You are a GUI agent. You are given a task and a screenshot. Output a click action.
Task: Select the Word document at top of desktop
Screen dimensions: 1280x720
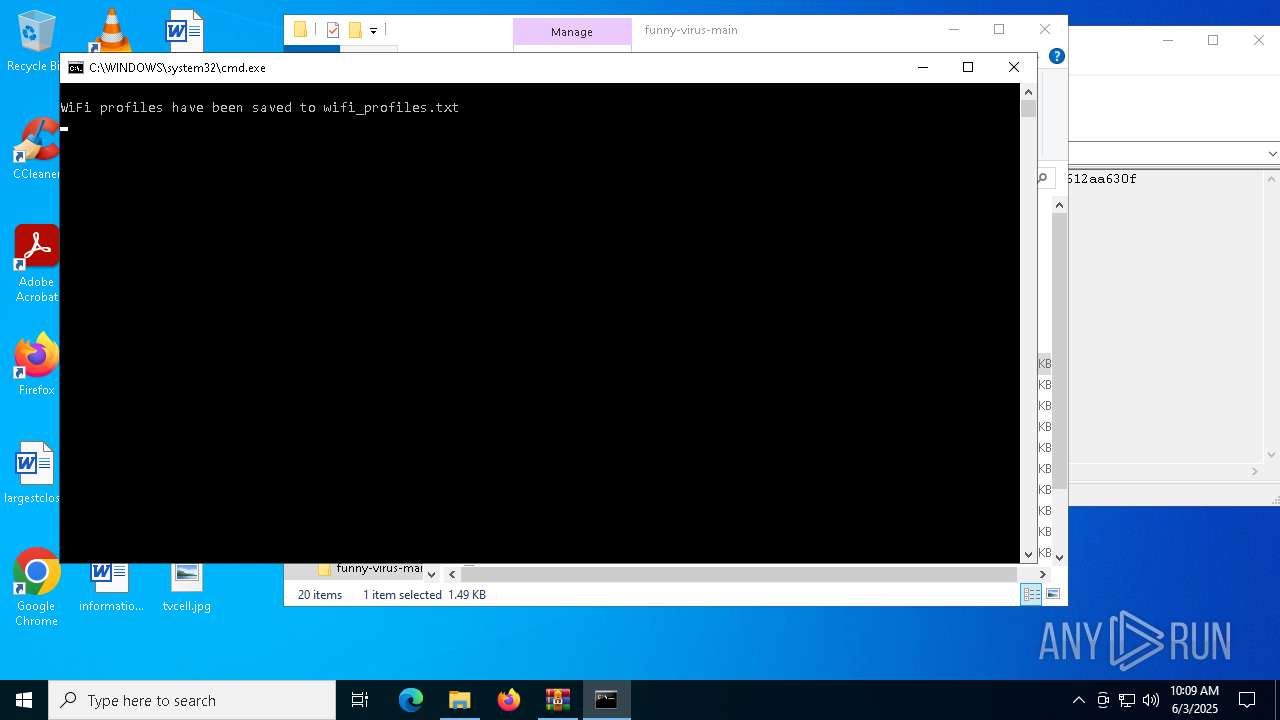click(x=184, y=30)
